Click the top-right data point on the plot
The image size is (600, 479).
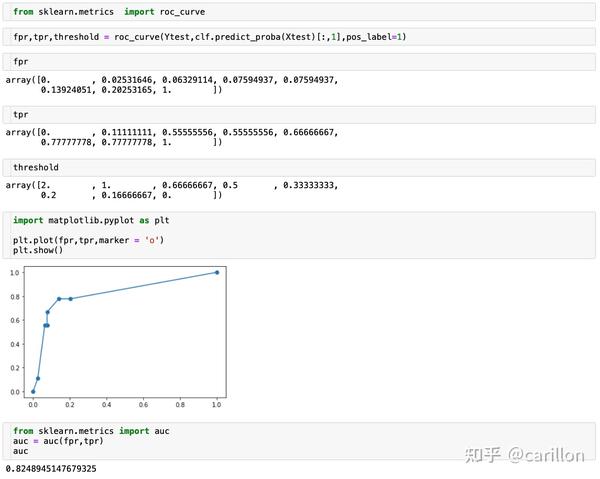217,272
